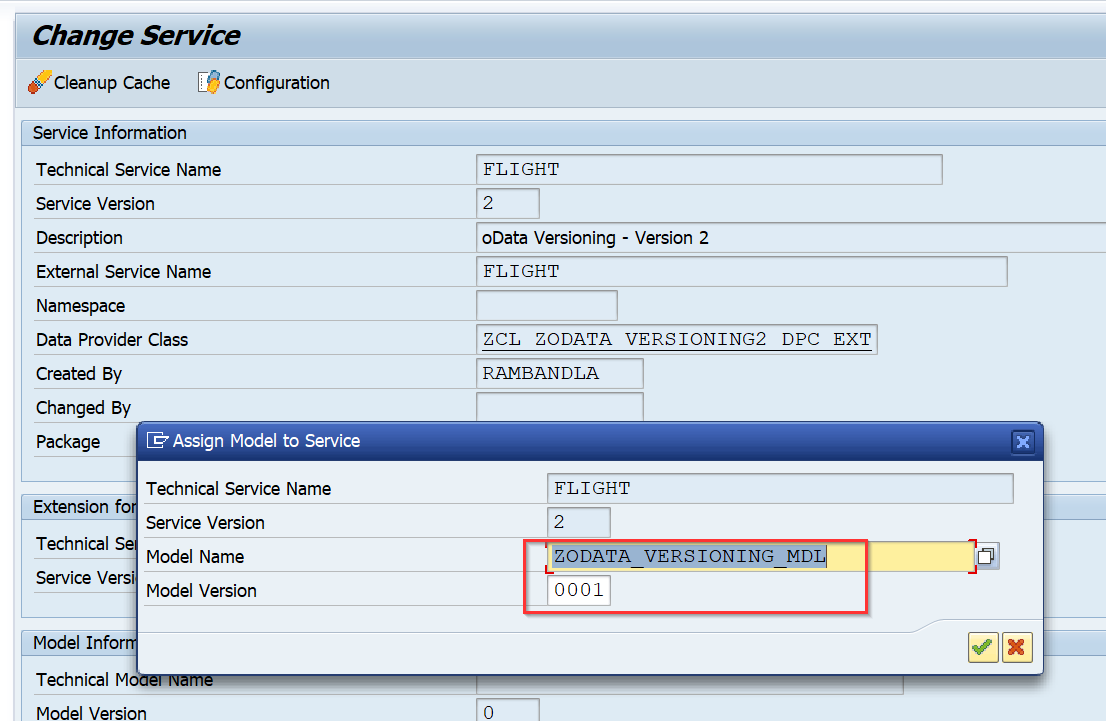The image size is (1106, 721).
Task: Click the Created By field showing RAMBANDLA
Action: [559, 373]
